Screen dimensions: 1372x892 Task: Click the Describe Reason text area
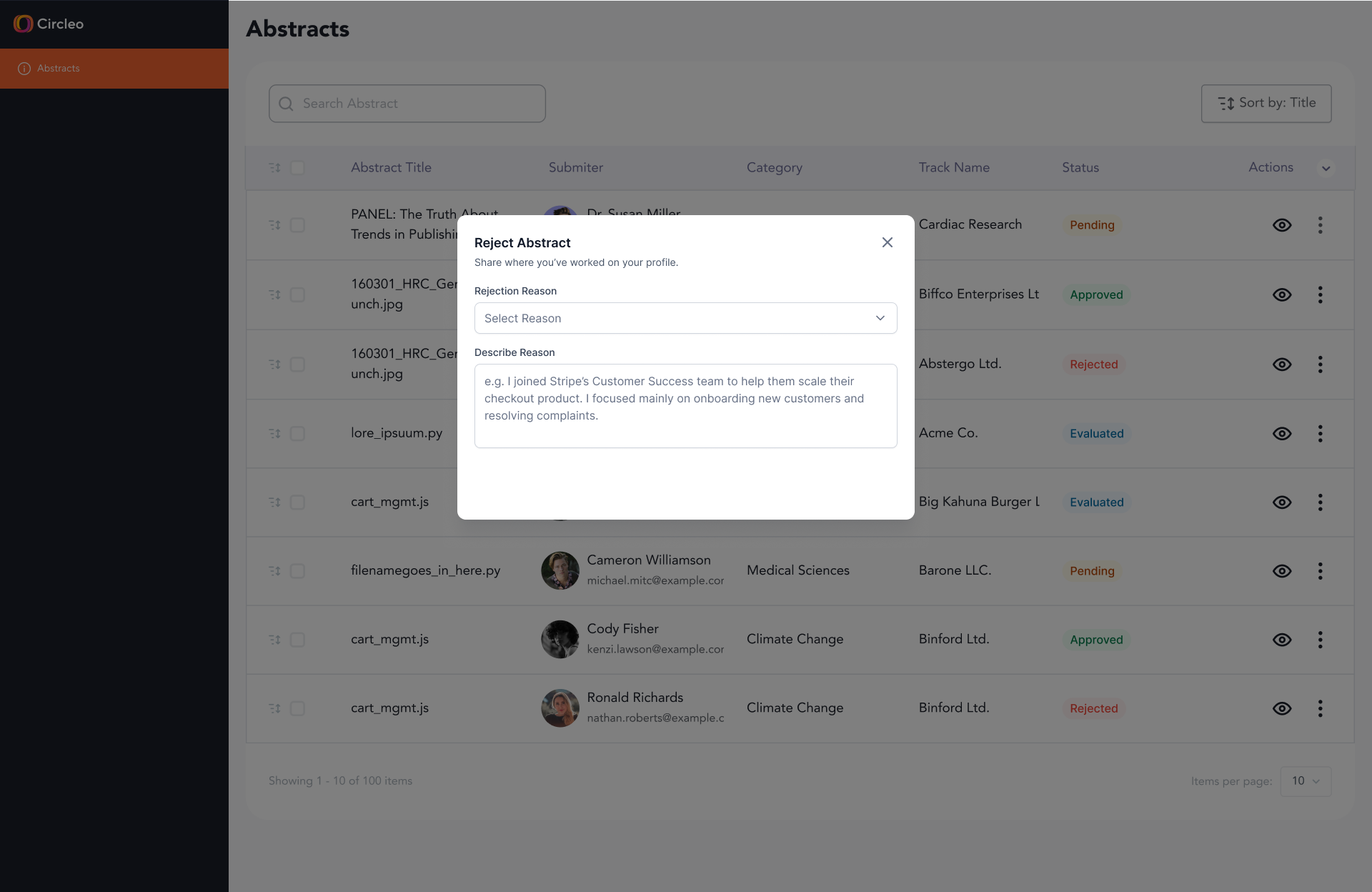(x=685, y=405)
